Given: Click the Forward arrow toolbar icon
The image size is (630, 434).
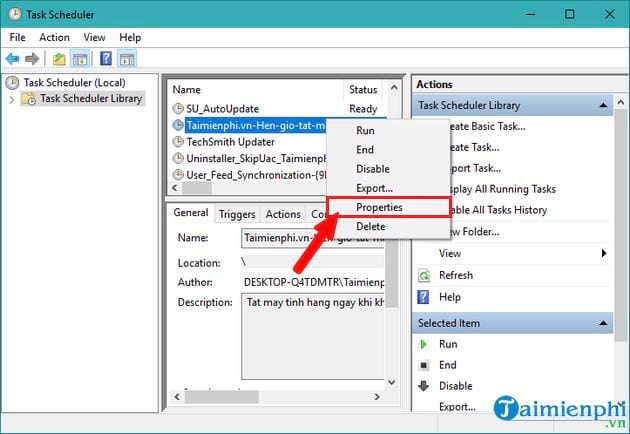Looking at the screenshot, I should pos(32,59).
